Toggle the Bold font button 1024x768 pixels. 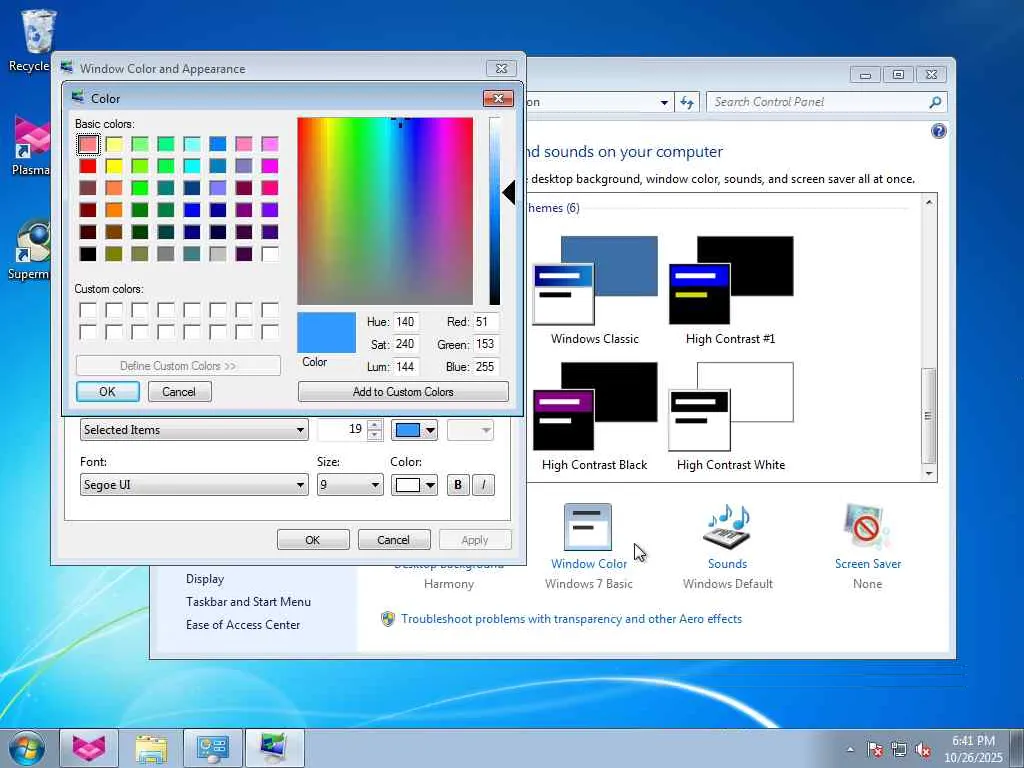coord(458,485)
